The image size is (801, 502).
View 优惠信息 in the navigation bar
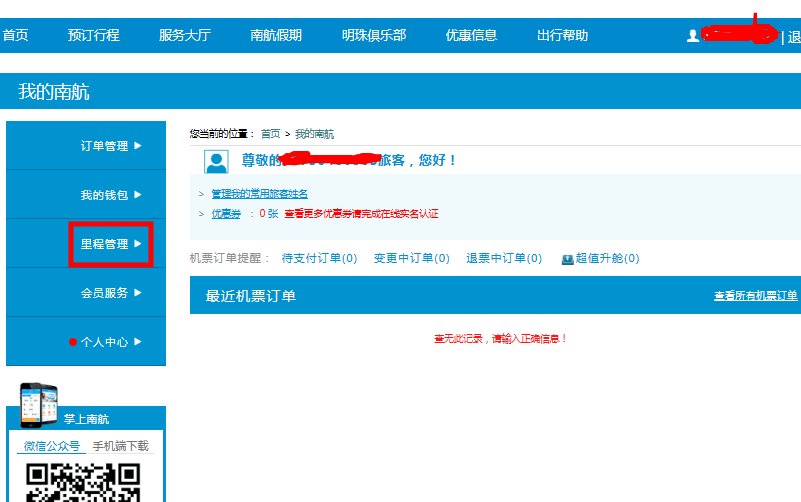471,35
